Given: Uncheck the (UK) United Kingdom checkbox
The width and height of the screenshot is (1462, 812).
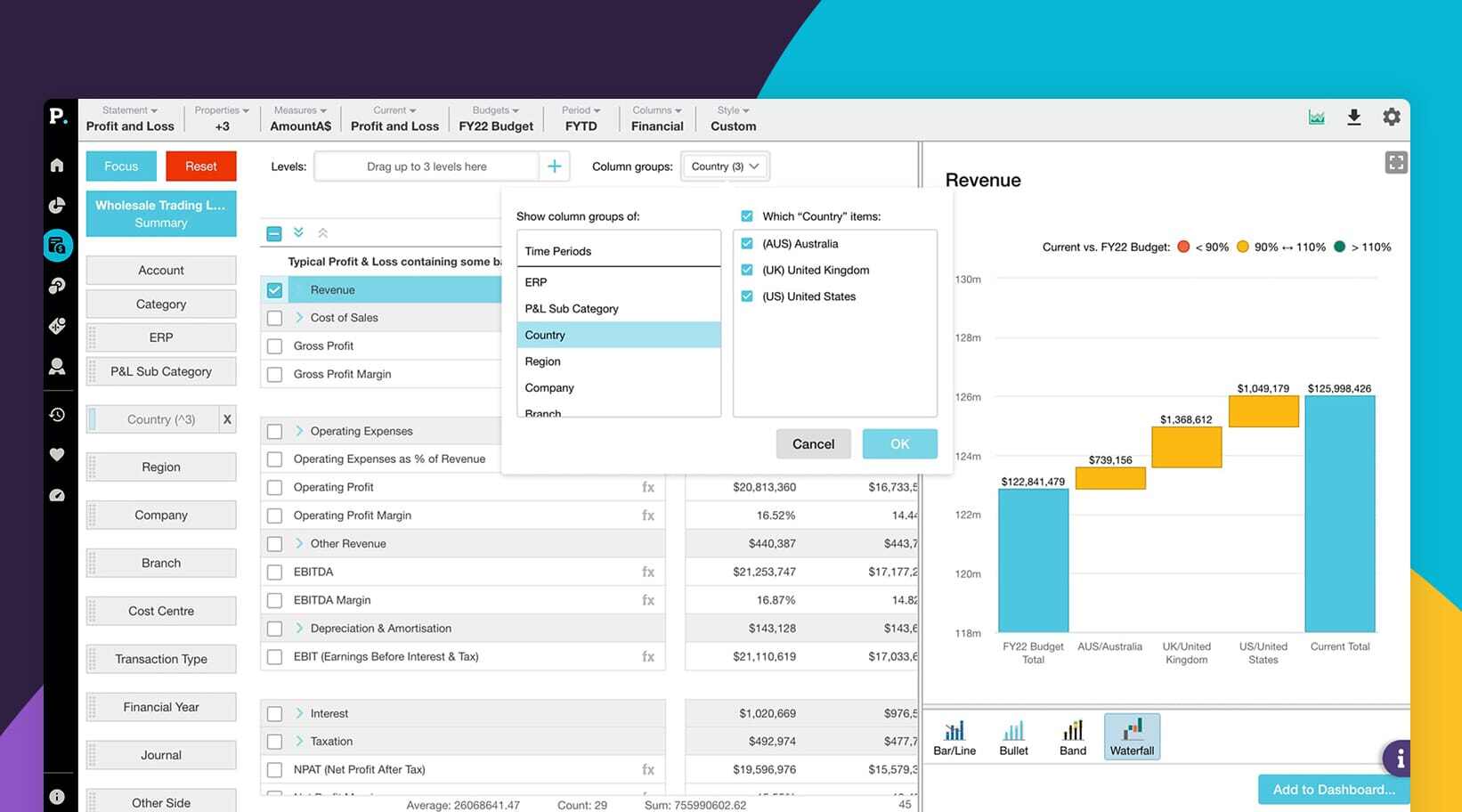Looking at the screenshot, I should tap(747, 270).
